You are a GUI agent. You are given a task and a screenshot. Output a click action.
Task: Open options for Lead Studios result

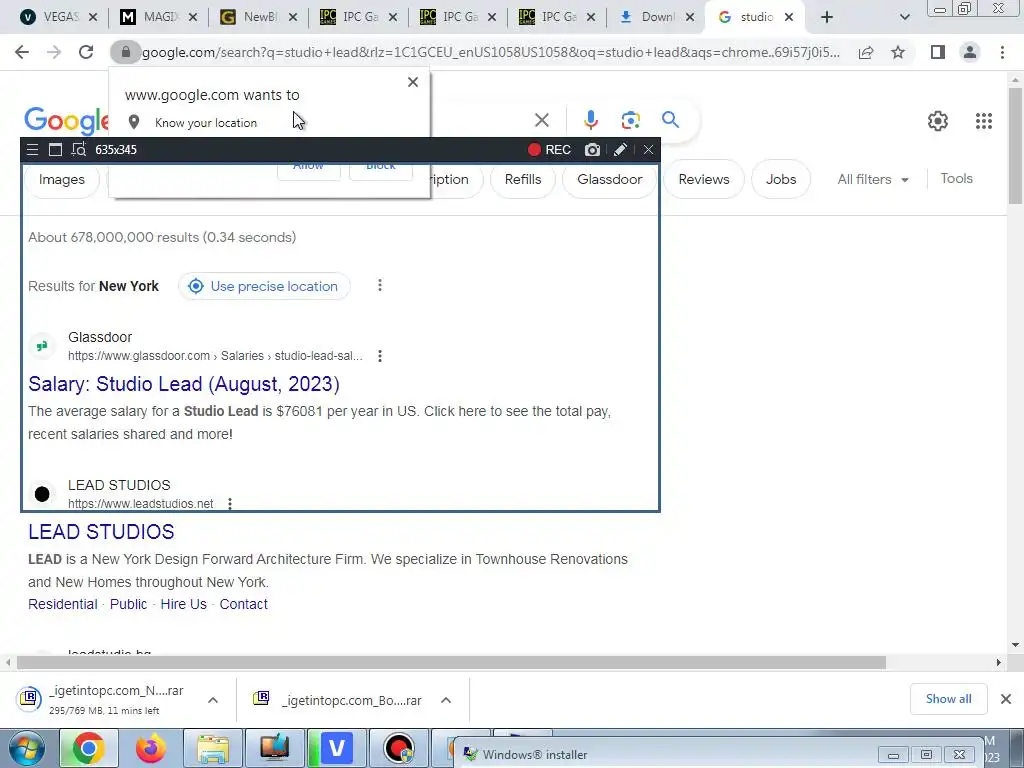230,504
